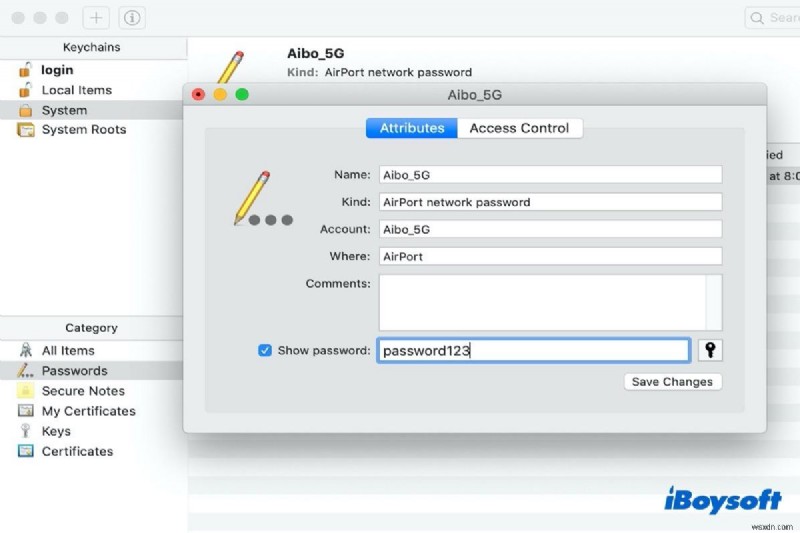Click the Passwords pencil category icon
Viewport: 800px width, 533px height.
pos(25,370)
